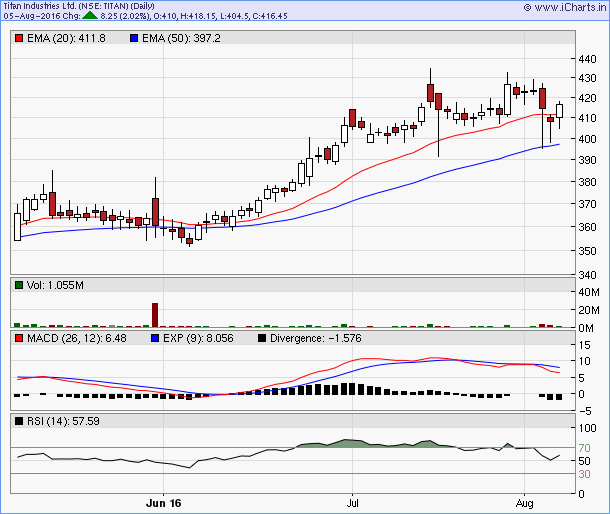This screenshot has width=610, height=514.
Task: Click the 400 price axis label
Action: click(587, 139)
